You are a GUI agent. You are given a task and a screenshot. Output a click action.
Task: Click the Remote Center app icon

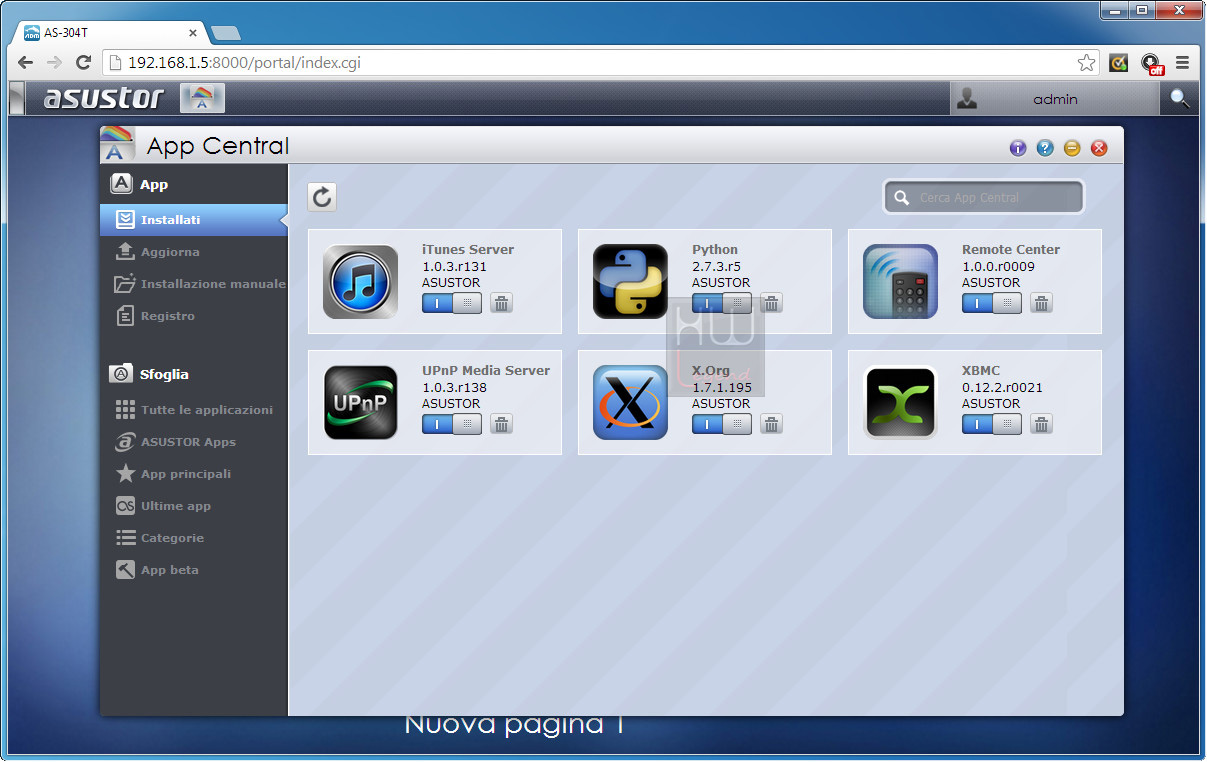pos(900,282)
